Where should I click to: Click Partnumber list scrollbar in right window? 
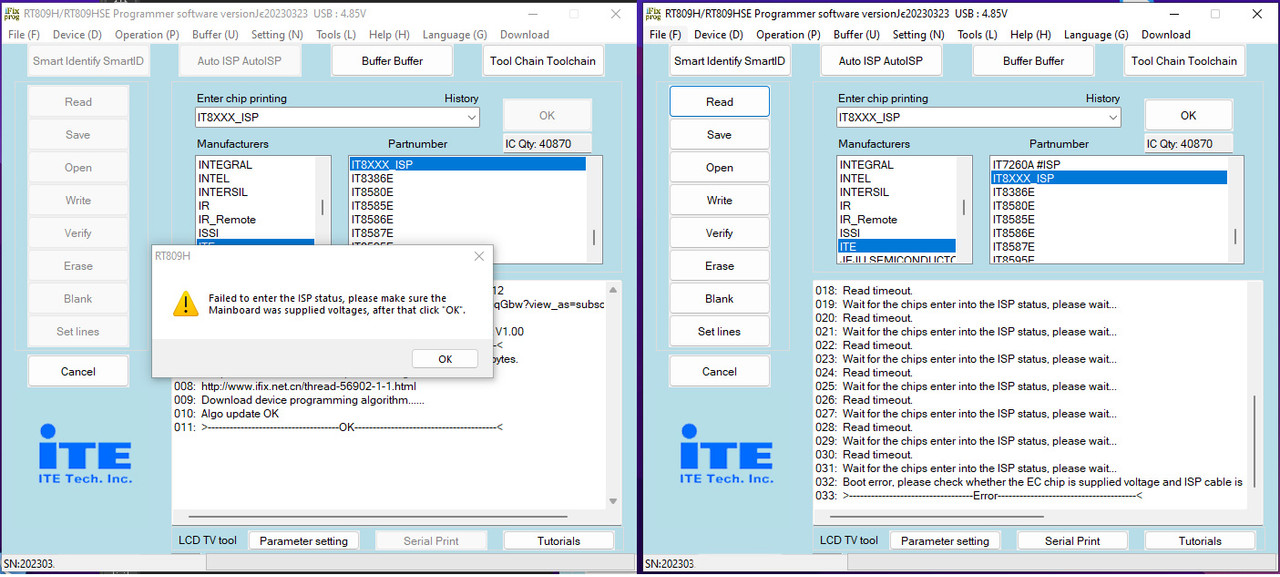coord(1235,237)
